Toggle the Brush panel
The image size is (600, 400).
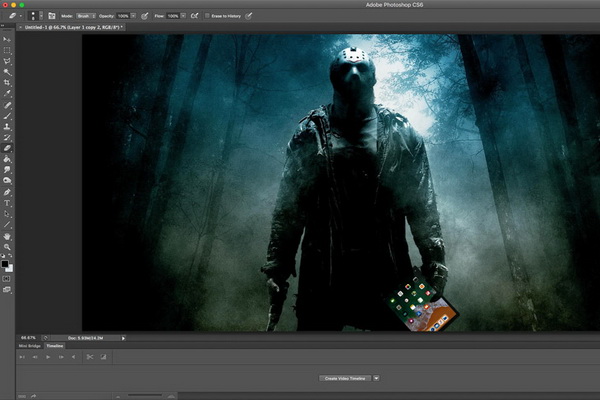[52, 16]
